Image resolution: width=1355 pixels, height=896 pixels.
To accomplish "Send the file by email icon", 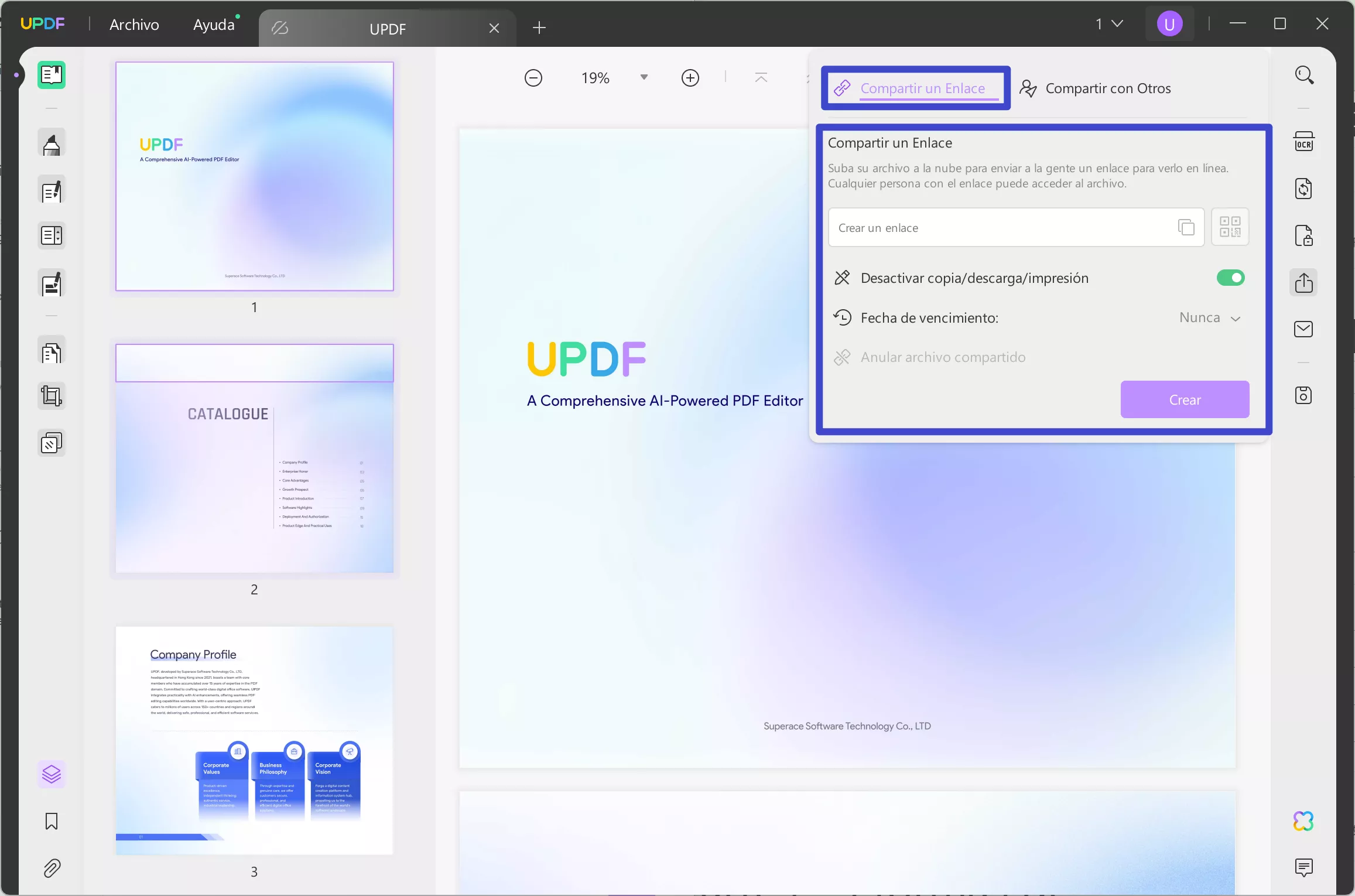I will [1304, 329].
